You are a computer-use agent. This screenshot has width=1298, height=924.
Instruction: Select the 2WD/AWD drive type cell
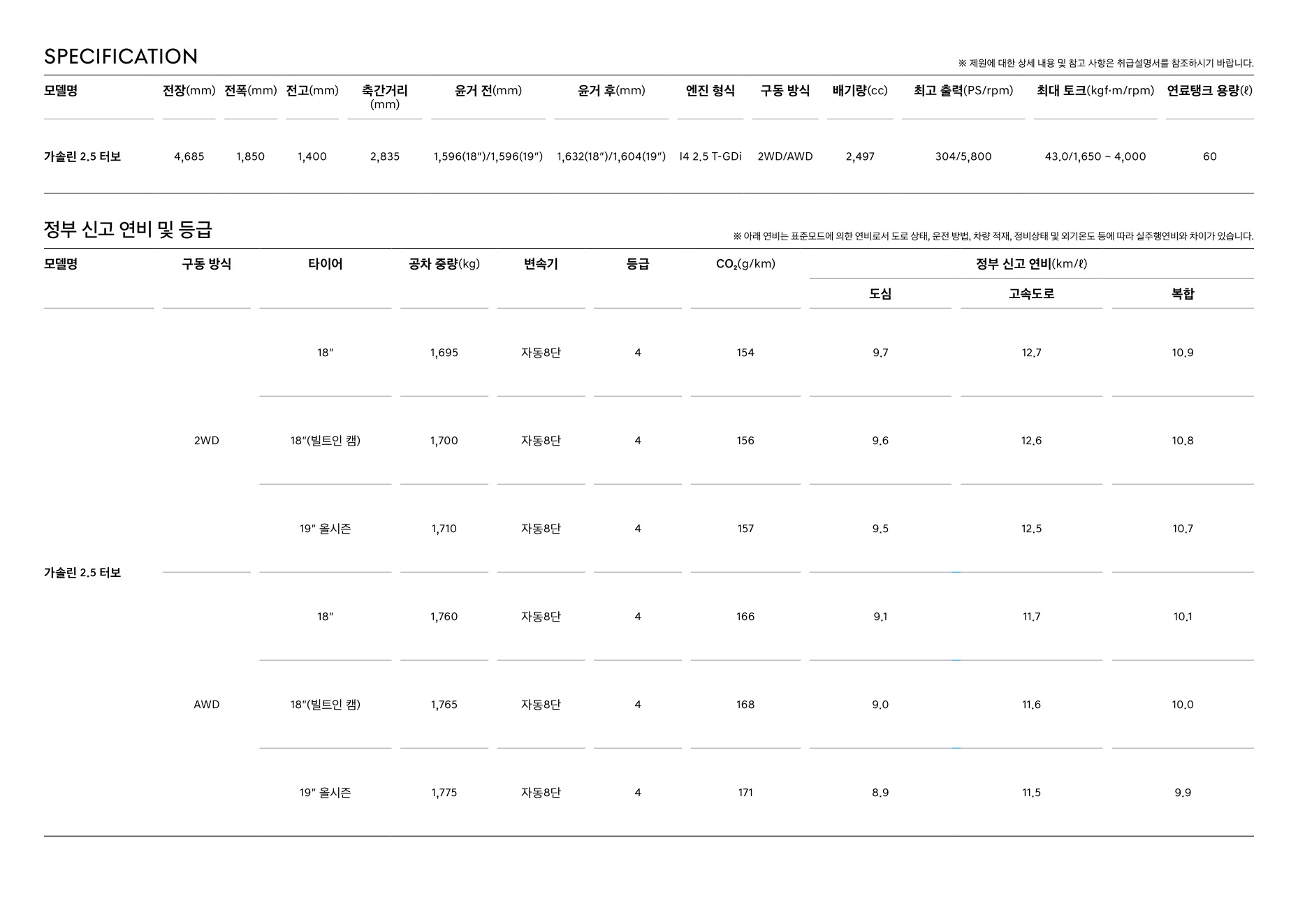[785, 156]
